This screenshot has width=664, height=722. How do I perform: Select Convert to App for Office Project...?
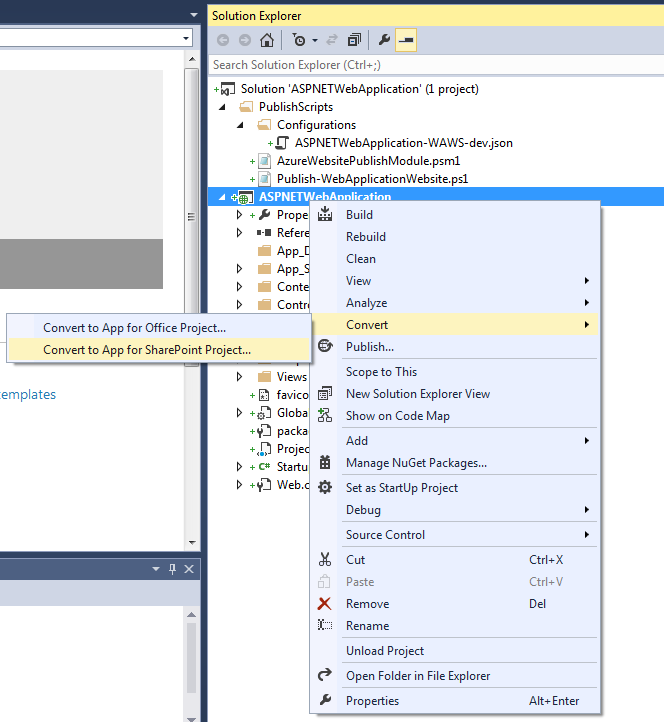point(159,328)
